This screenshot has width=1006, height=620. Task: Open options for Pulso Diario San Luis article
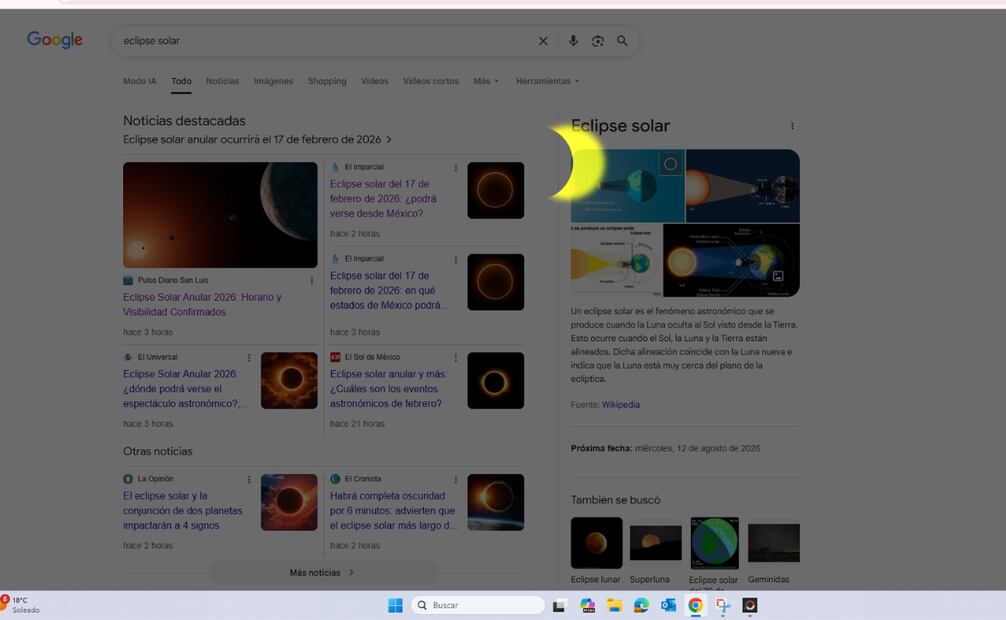click(312, 280)
